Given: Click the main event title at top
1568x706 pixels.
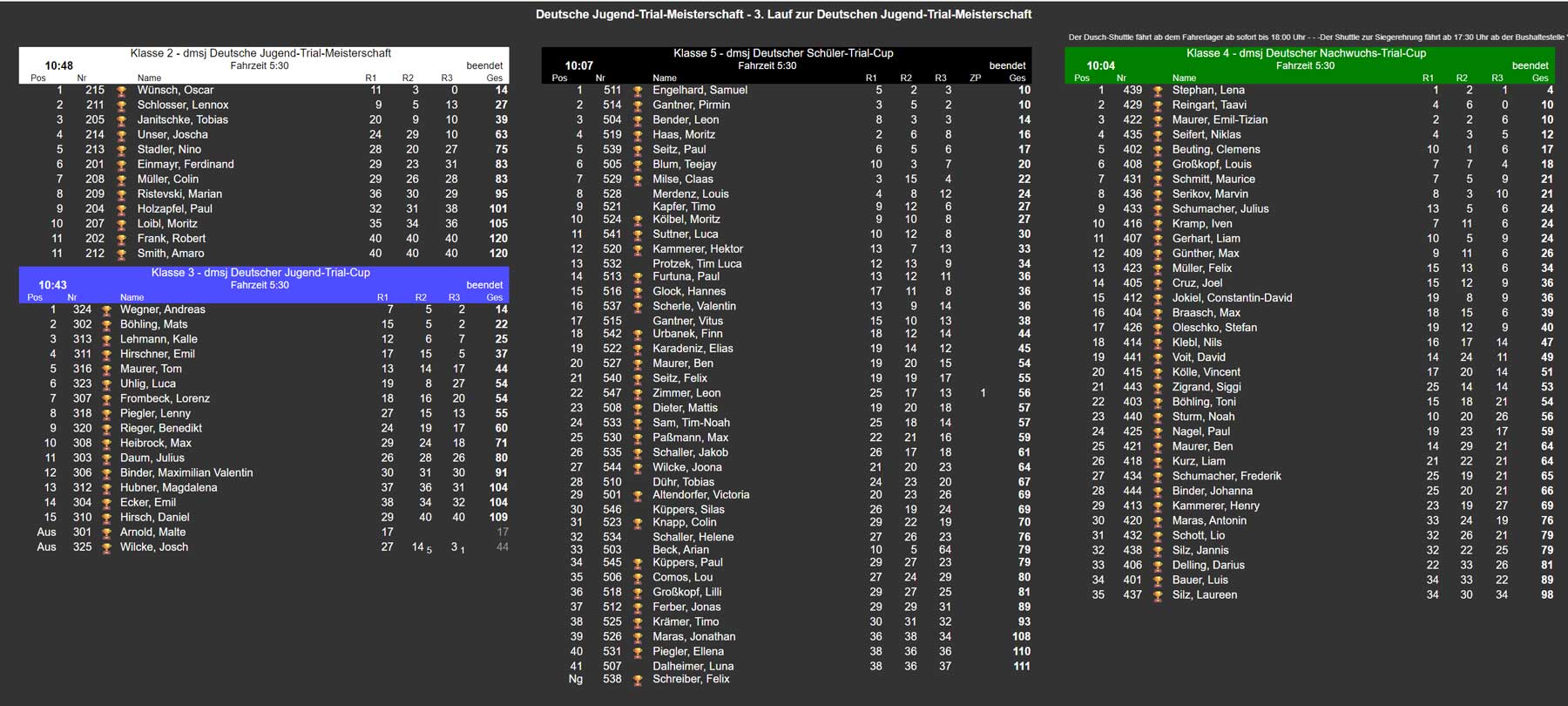Looking at the screenshot, I should click(x=783, y=14).
